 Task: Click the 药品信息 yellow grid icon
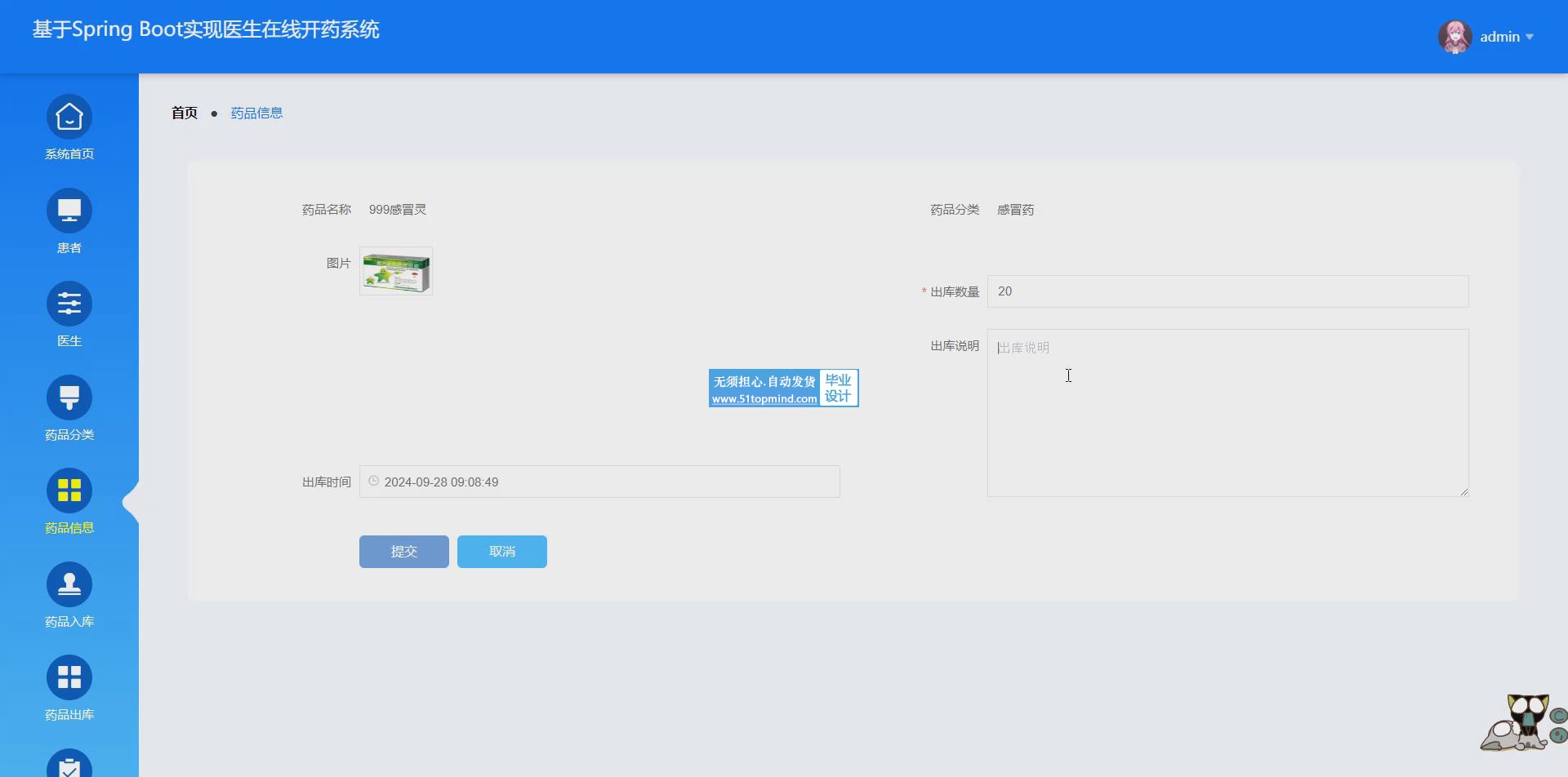tap(69, 491)
